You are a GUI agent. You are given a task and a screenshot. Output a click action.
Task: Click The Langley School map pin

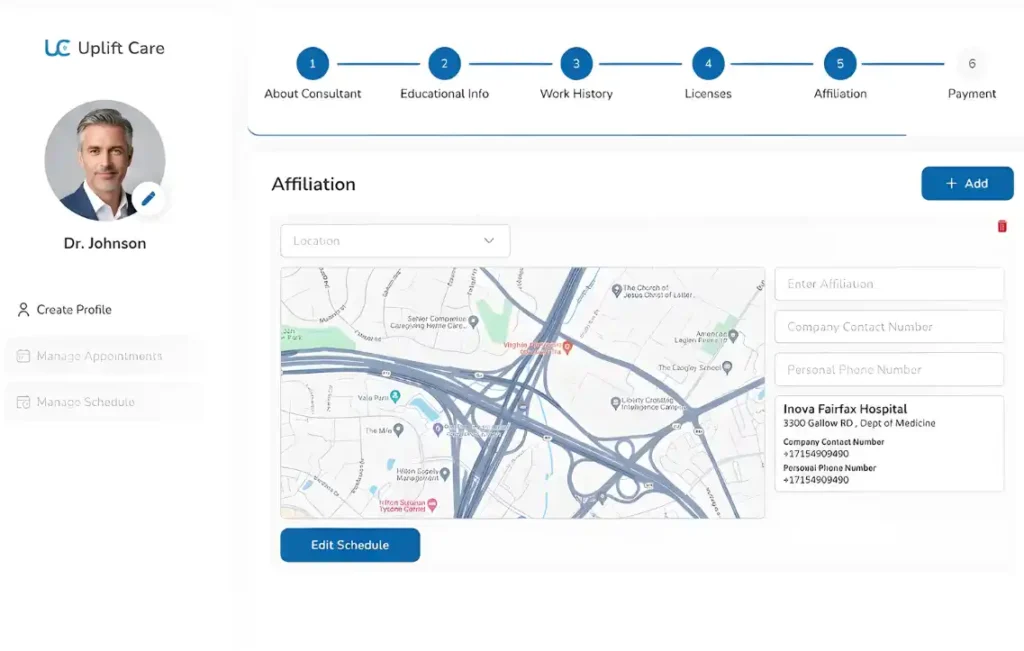tap(727, 368)
